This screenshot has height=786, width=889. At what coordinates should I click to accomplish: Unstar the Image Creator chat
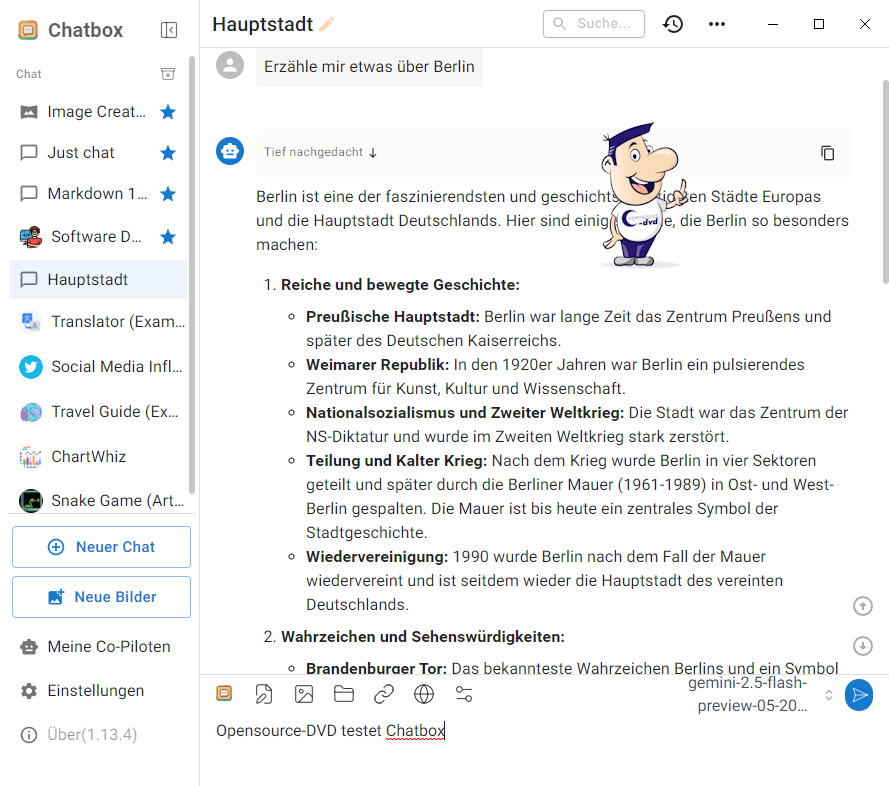[x=168, y=112]
